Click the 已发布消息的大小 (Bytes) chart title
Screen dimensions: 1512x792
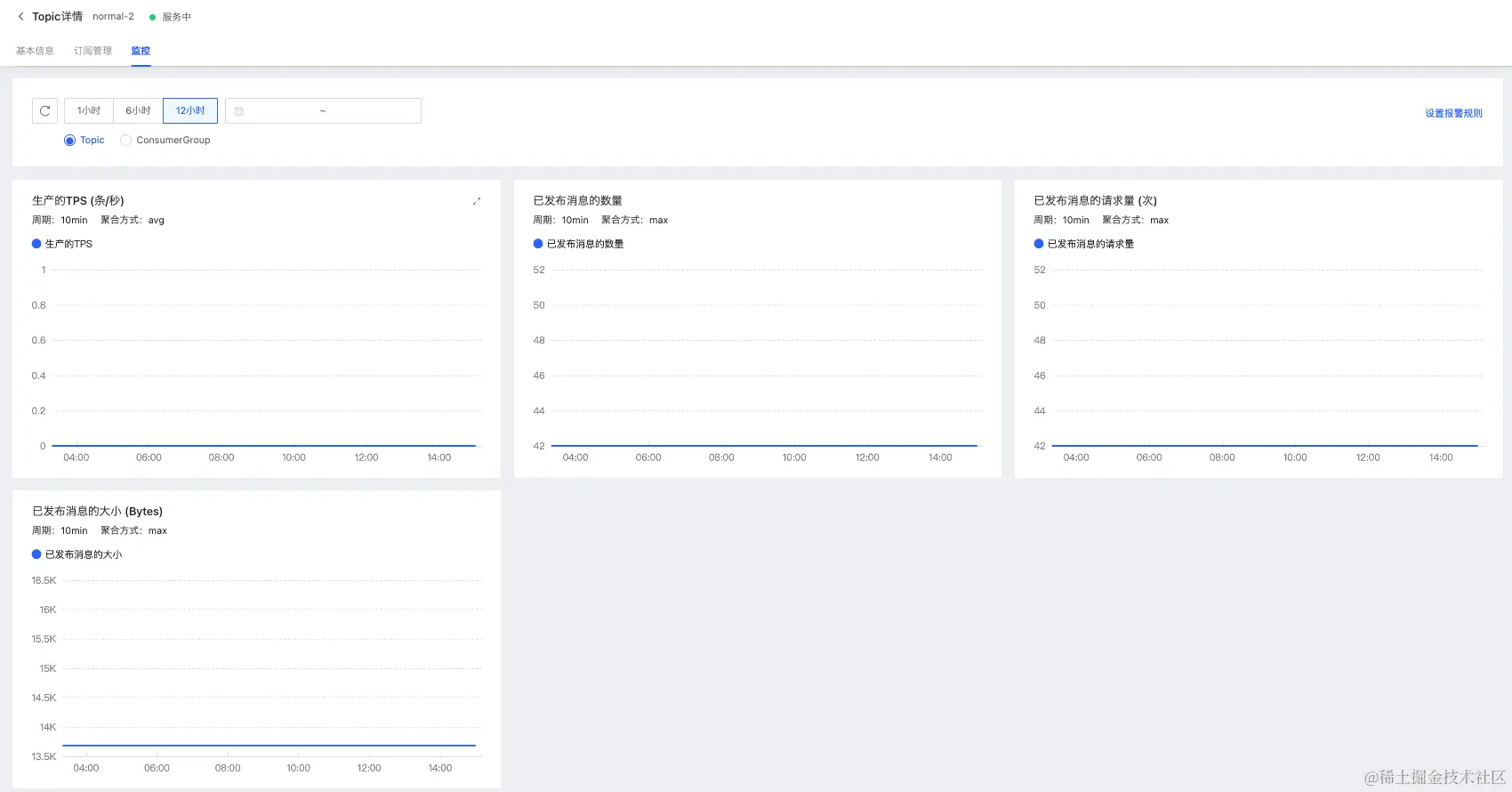pyautogui.click(x=97, y=512)
